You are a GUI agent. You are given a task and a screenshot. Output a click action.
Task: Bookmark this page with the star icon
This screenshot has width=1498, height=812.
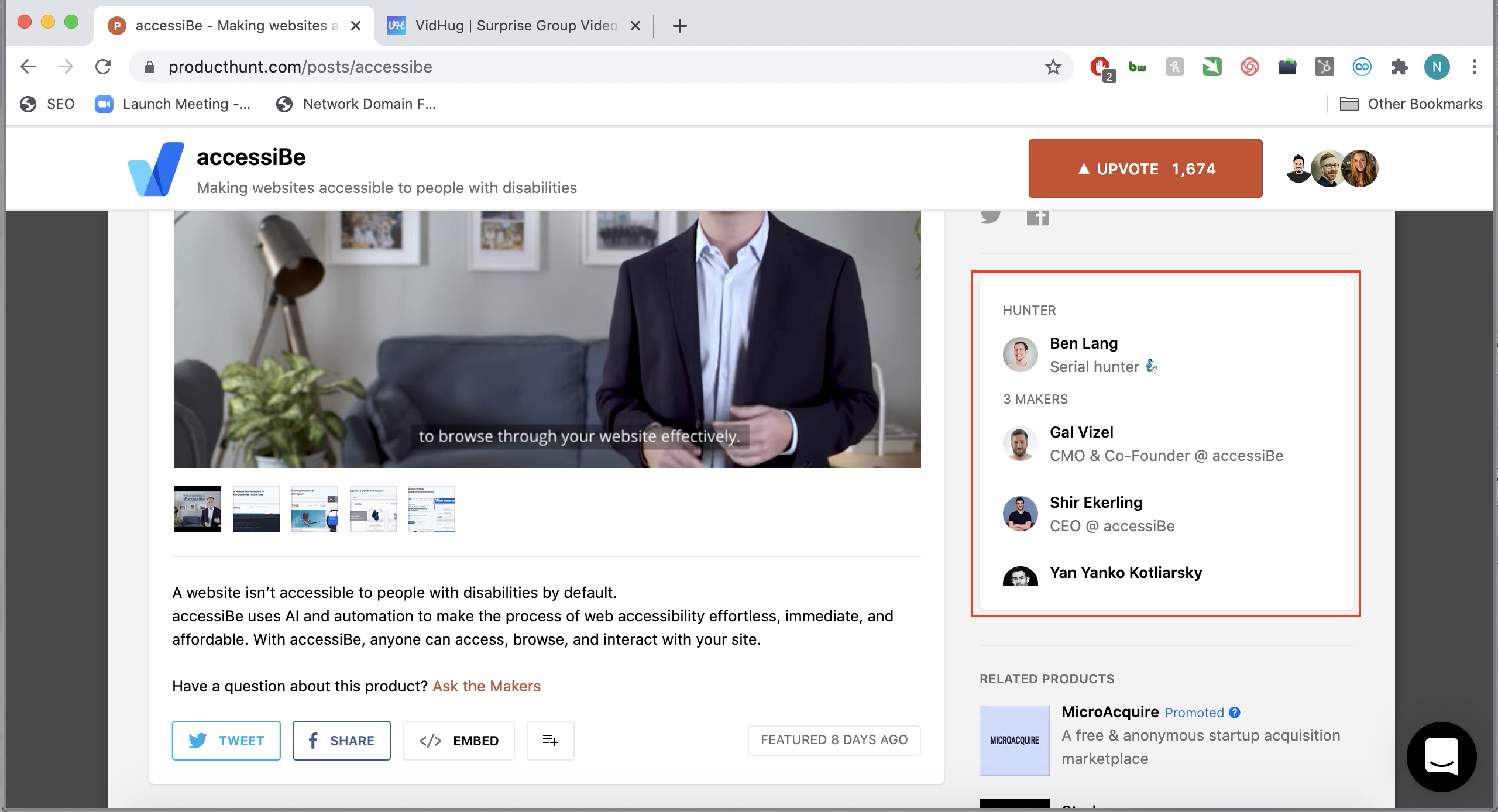(1053, 67)
